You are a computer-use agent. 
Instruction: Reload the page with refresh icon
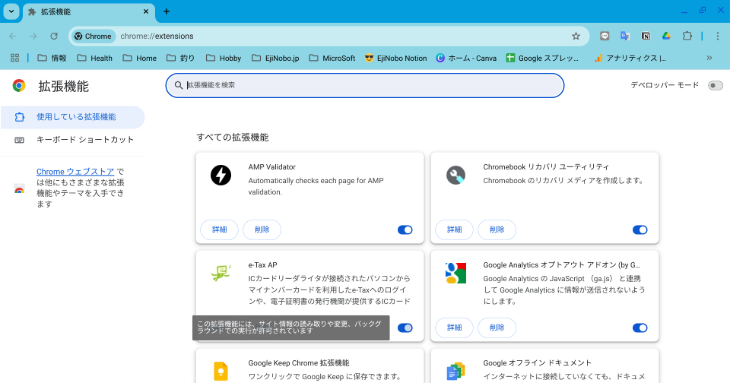click(x=54, y=36)
